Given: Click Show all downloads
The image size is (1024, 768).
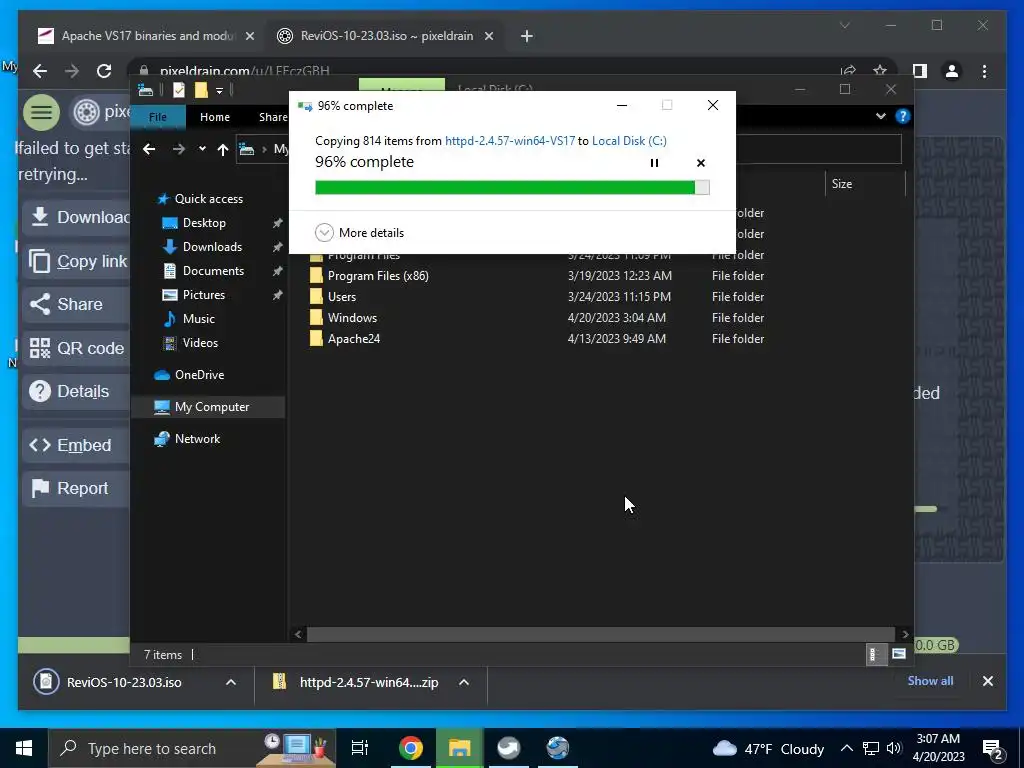Looking at the screenshot, I should tap(930, 680).
